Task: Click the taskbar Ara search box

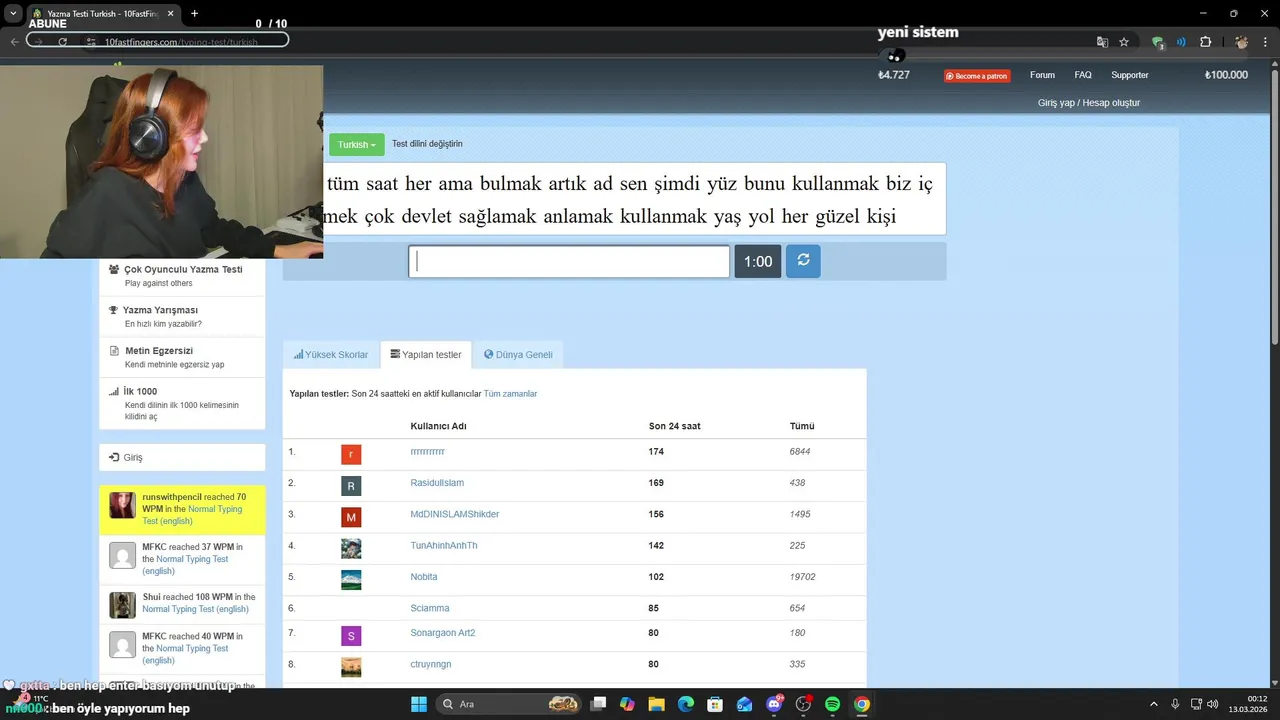Action: pos(510,704)
